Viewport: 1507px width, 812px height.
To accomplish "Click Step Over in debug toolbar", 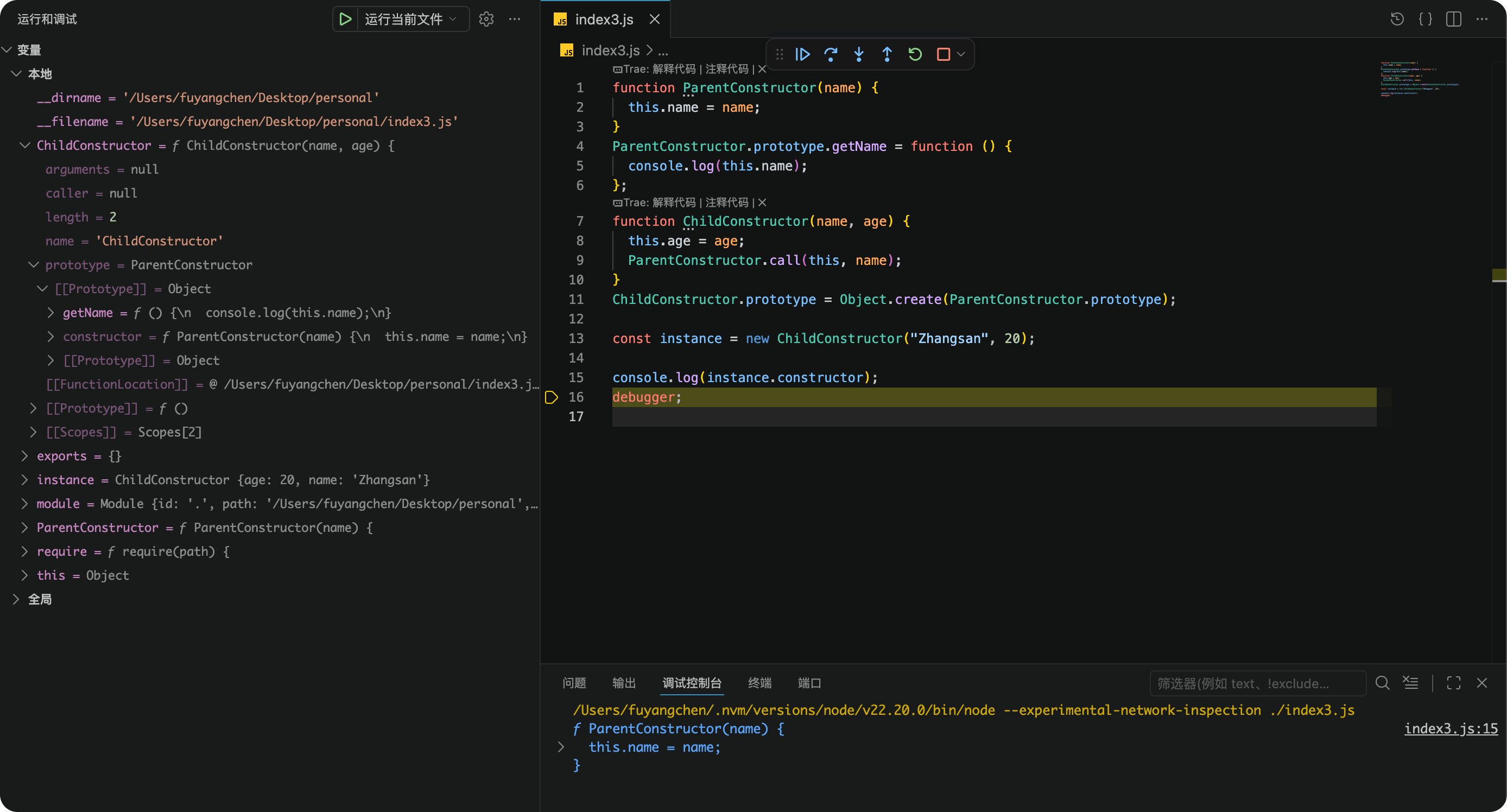I will click(831, 54).
